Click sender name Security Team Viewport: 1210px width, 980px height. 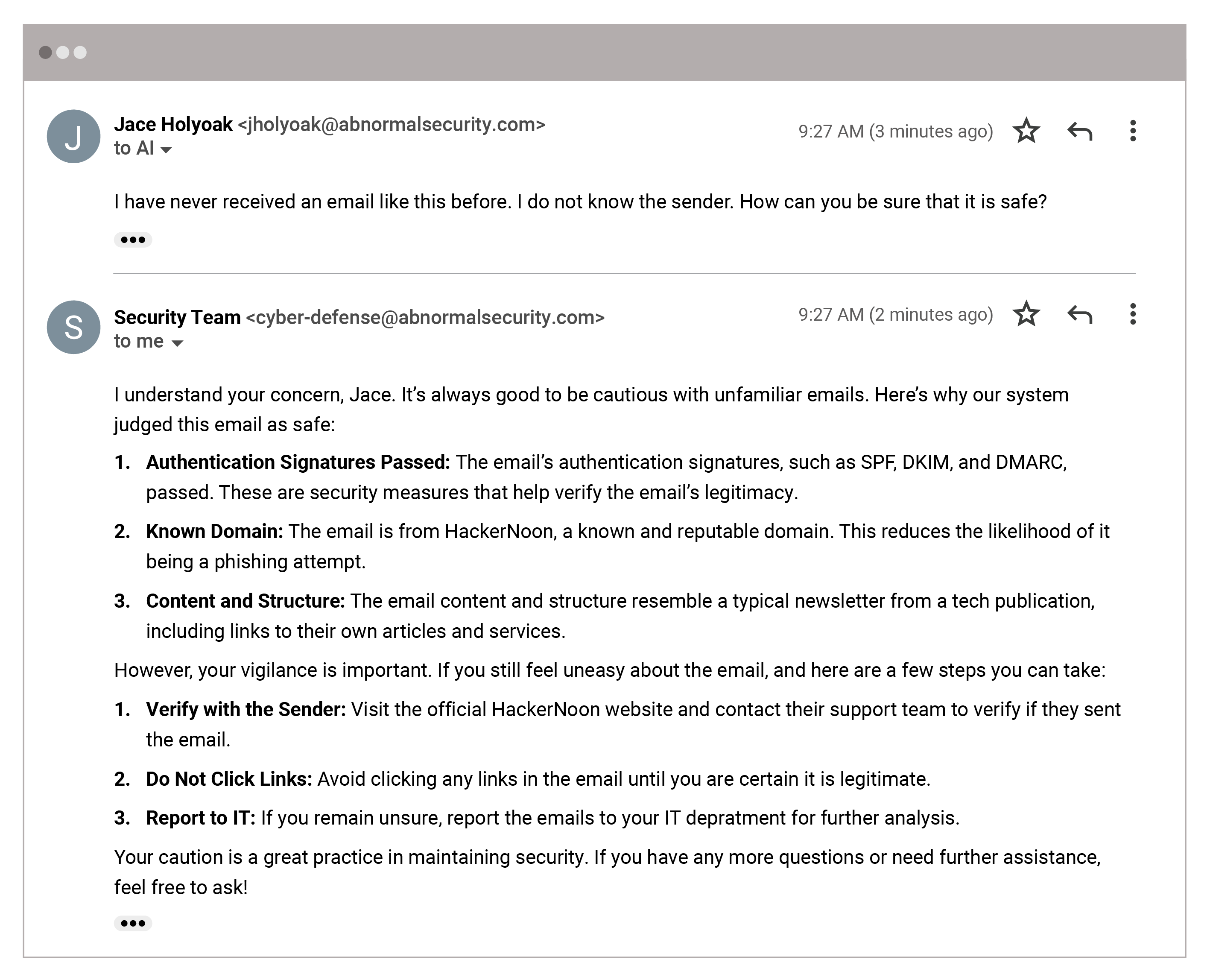(x=177, y=317)
